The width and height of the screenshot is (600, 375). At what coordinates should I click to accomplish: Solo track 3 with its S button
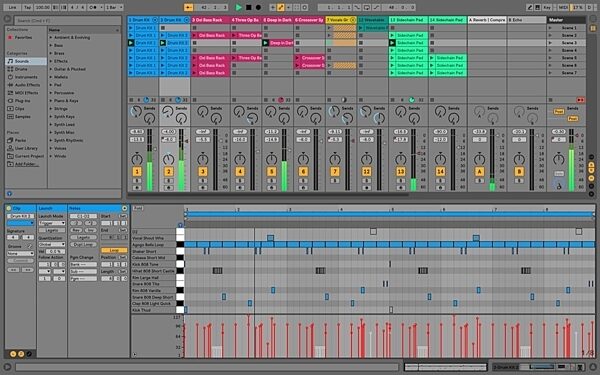[x=203, y=181]
